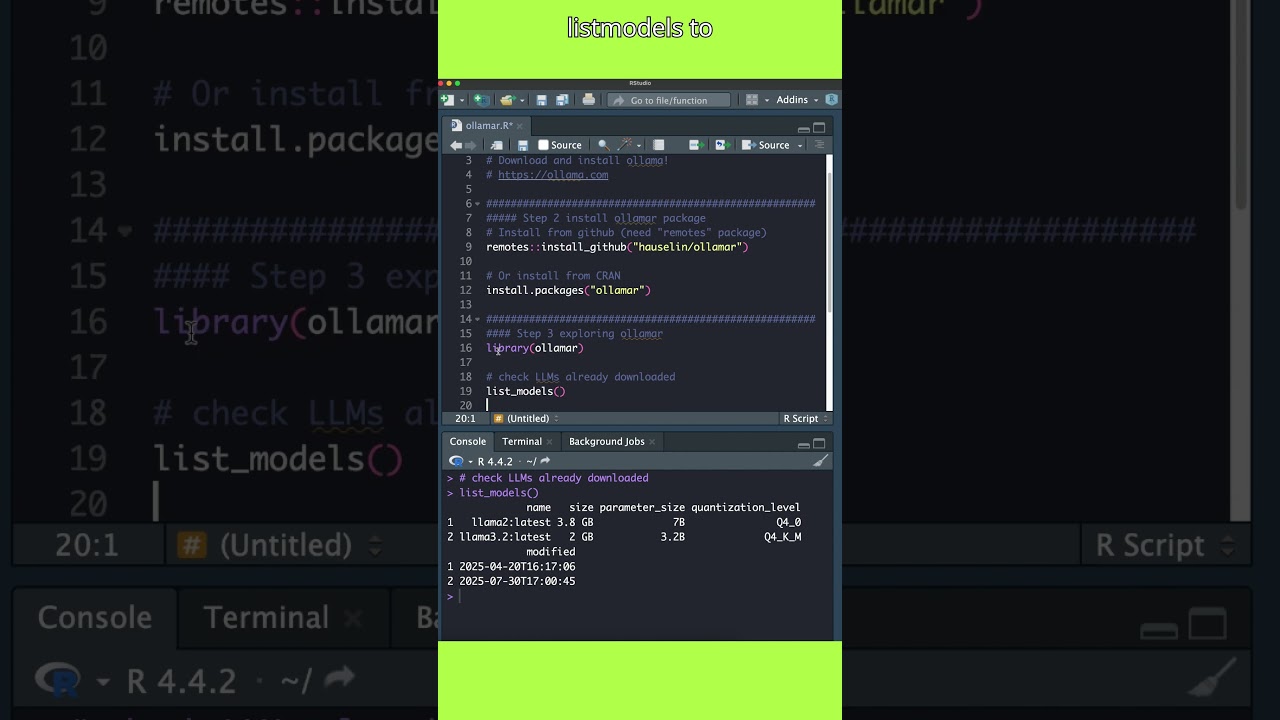1280x720 pixels.
Task: Open the R Script file type dropdown
Action: click(x=805, y=419)
